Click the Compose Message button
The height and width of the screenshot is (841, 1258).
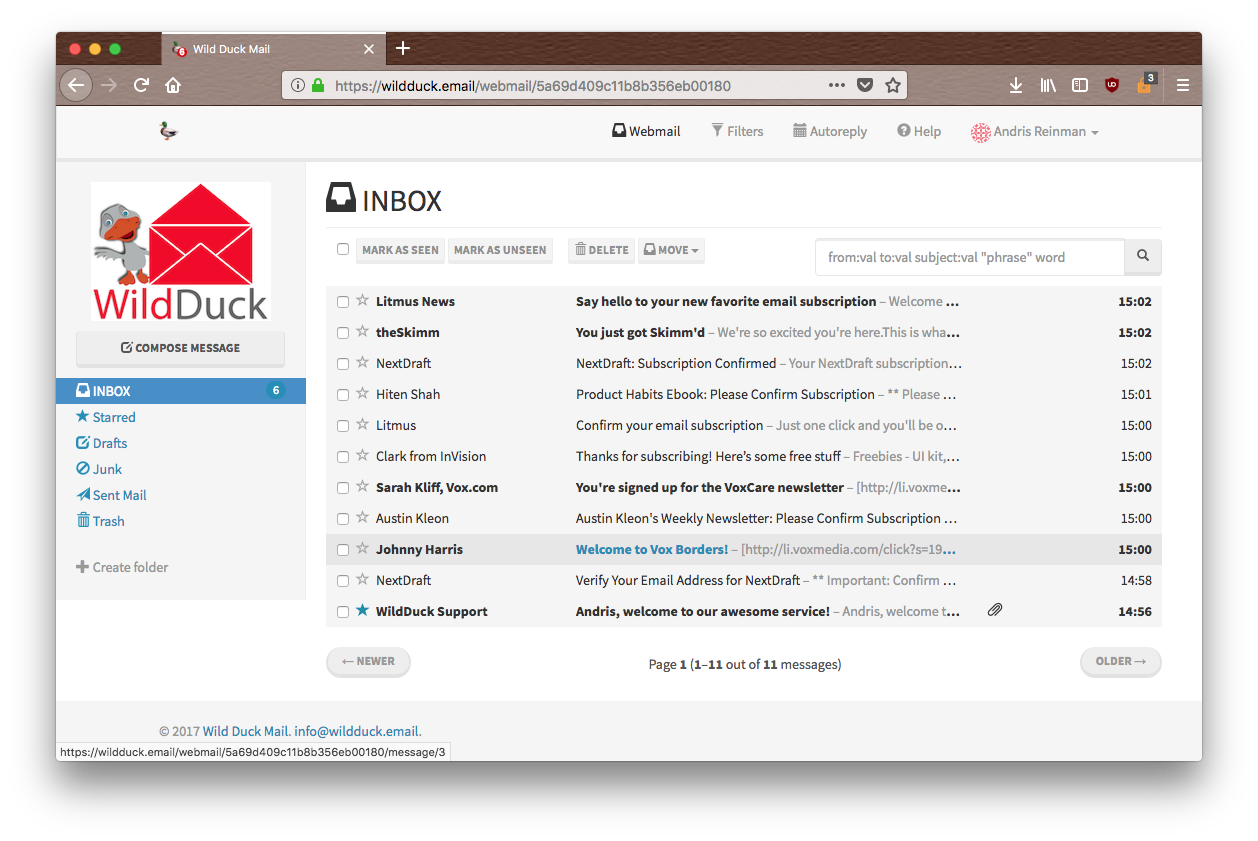coord(181,348)
